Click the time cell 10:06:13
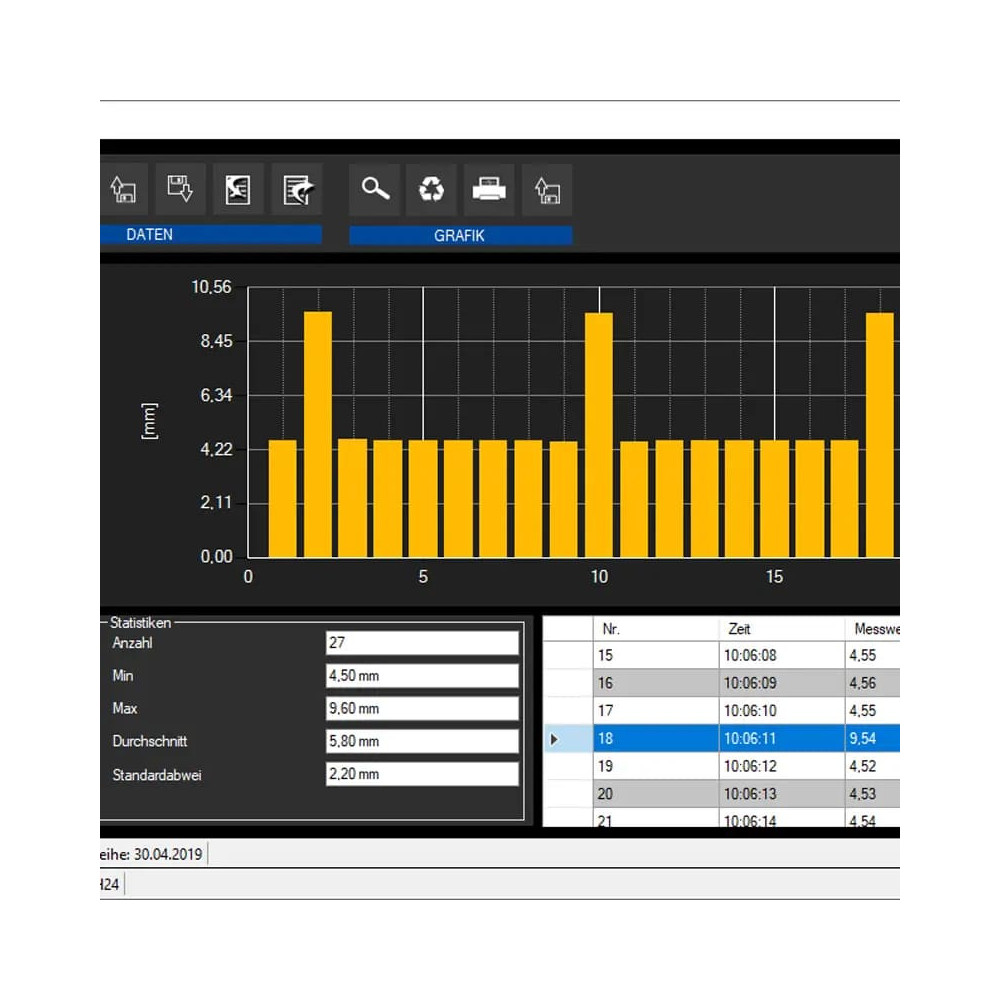This screenshot has width=1000, height=1000. pyautogui.click(x=782, y=794)
